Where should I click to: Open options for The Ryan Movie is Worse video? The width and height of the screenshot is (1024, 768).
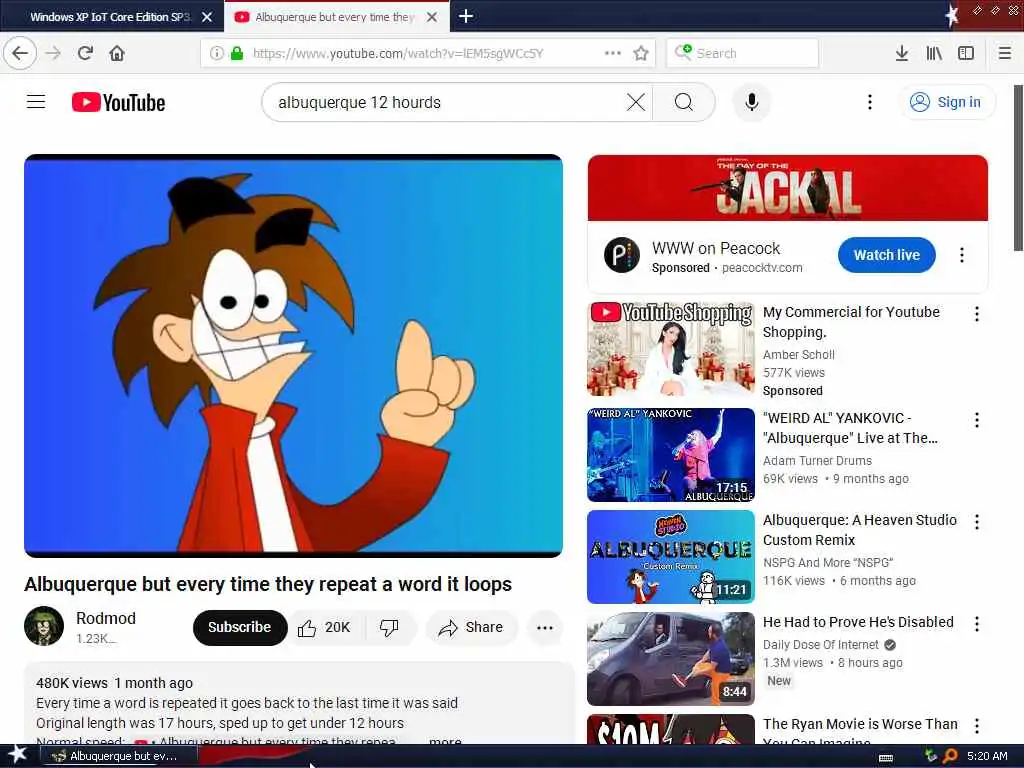click(x=976, y=726)
